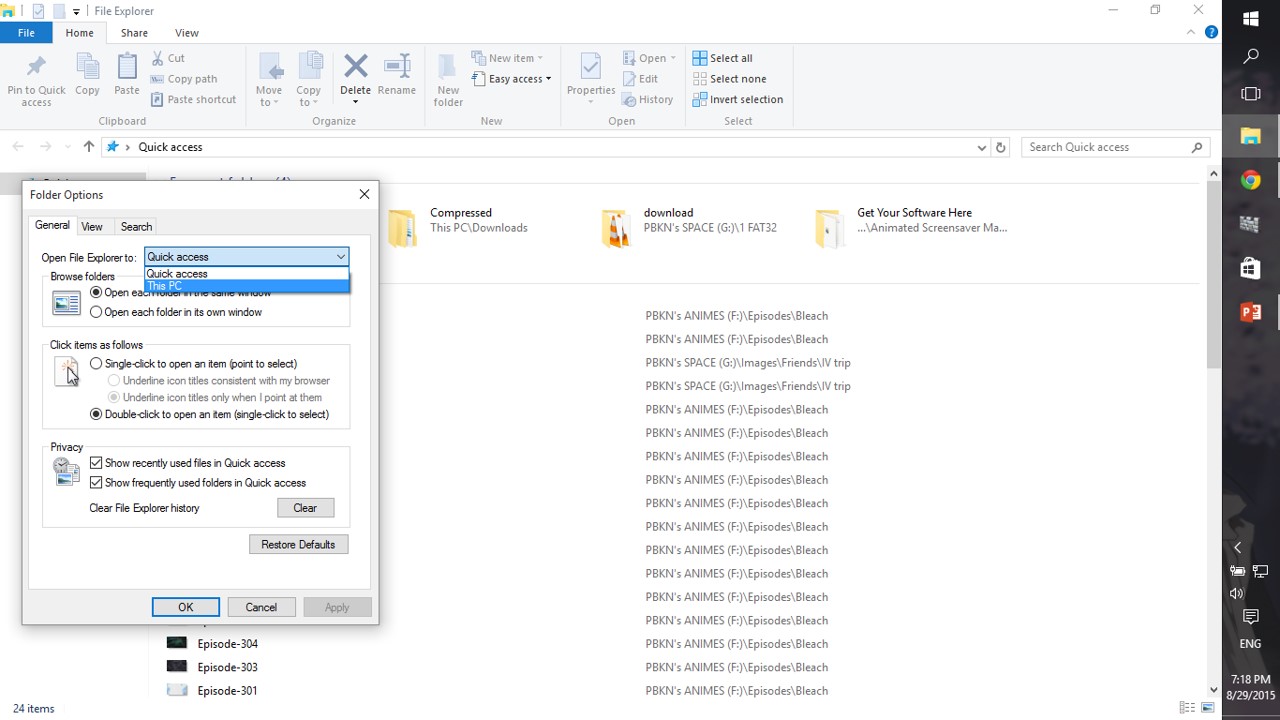Switch to the View tab in Folder Options
This screenshot has width=1280, height=720.
click(92, 227)
